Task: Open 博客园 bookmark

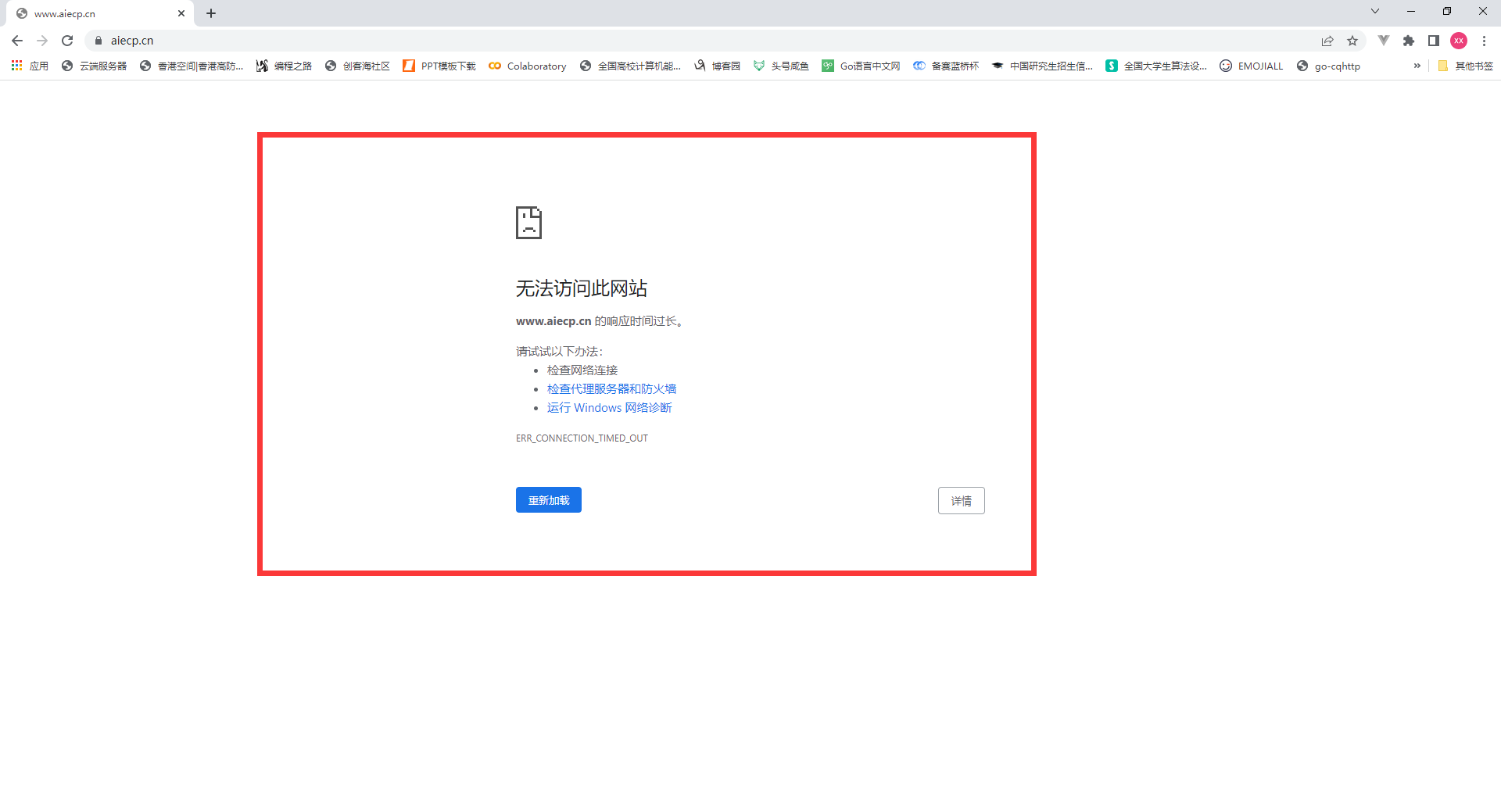Action: [717, 66]
